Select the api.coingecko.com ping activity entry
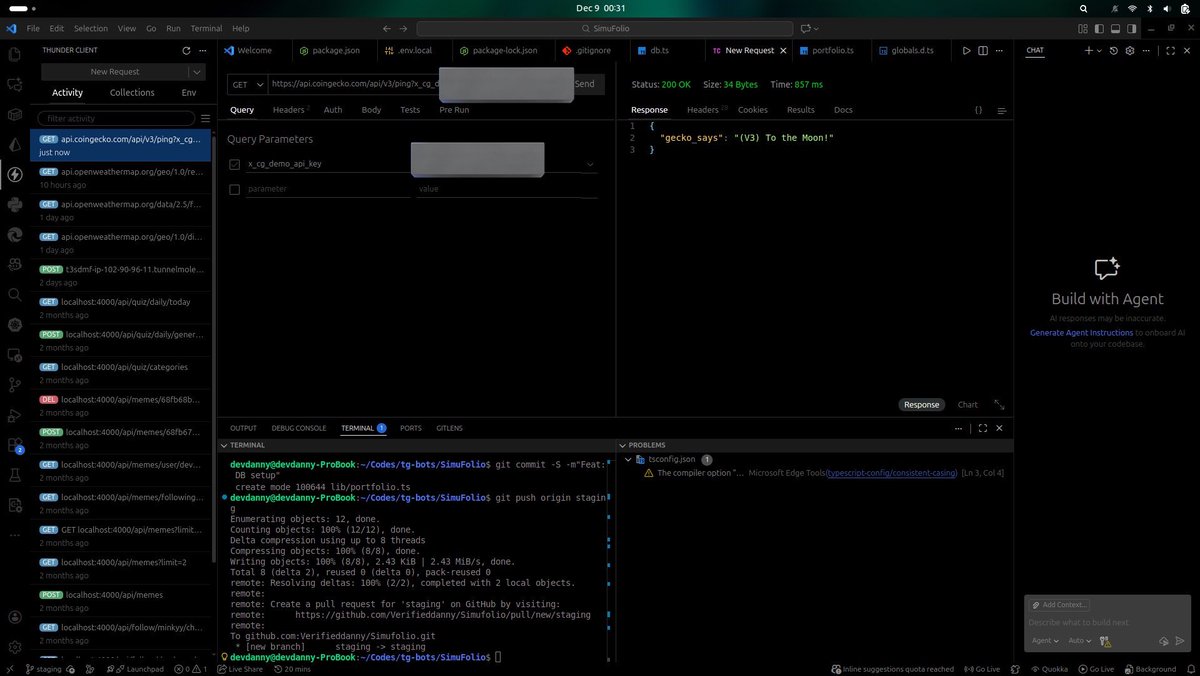 [x=121, y=146]
